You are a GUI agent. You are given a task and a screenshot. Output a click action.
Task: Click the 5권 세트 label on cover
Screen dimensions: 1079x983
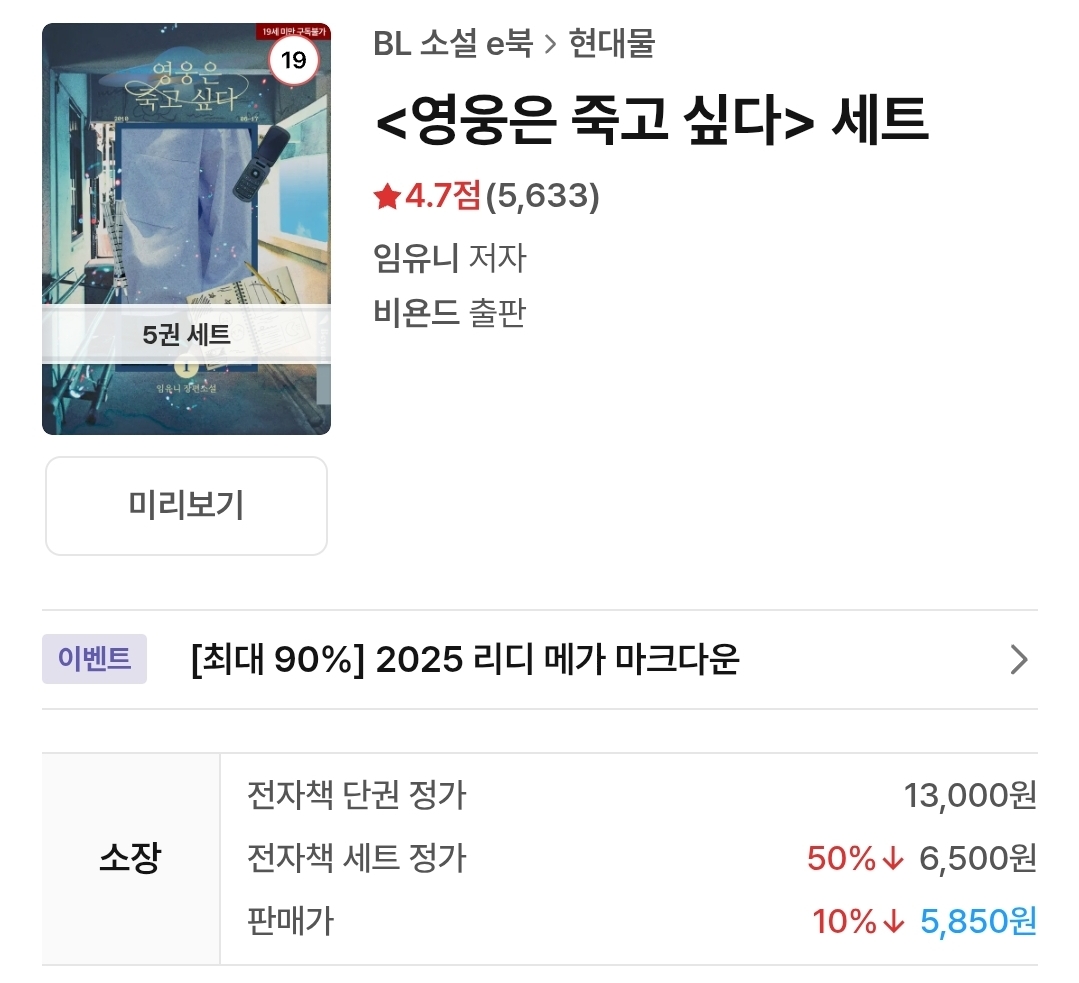[186, 335]
